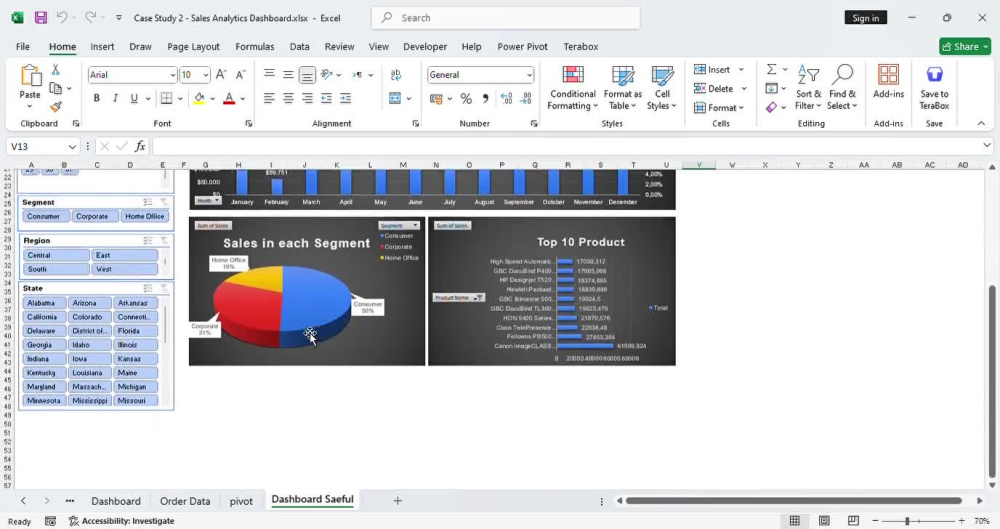Open the font name dropdown Arial
The height and width of the screenshot is (529, 1000).
pyautogui.click(x=172, y=75)
